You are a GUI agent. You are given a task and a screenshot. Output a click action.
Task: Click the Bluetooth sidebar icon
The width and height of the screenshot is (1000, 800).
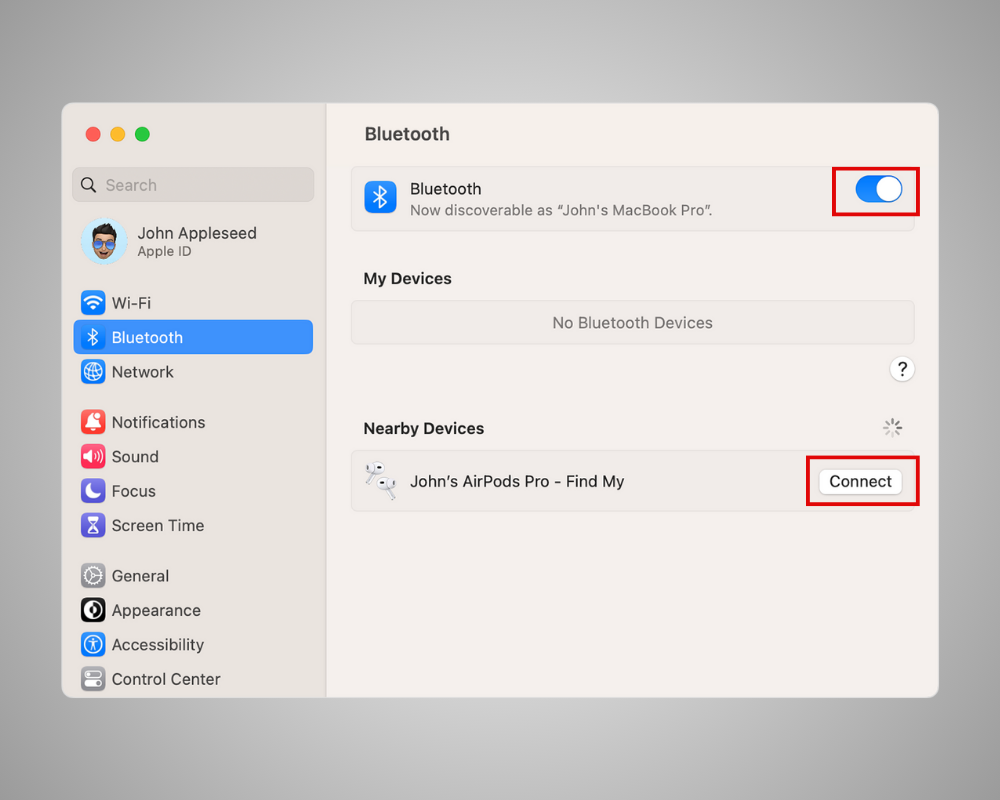(93, 337)
